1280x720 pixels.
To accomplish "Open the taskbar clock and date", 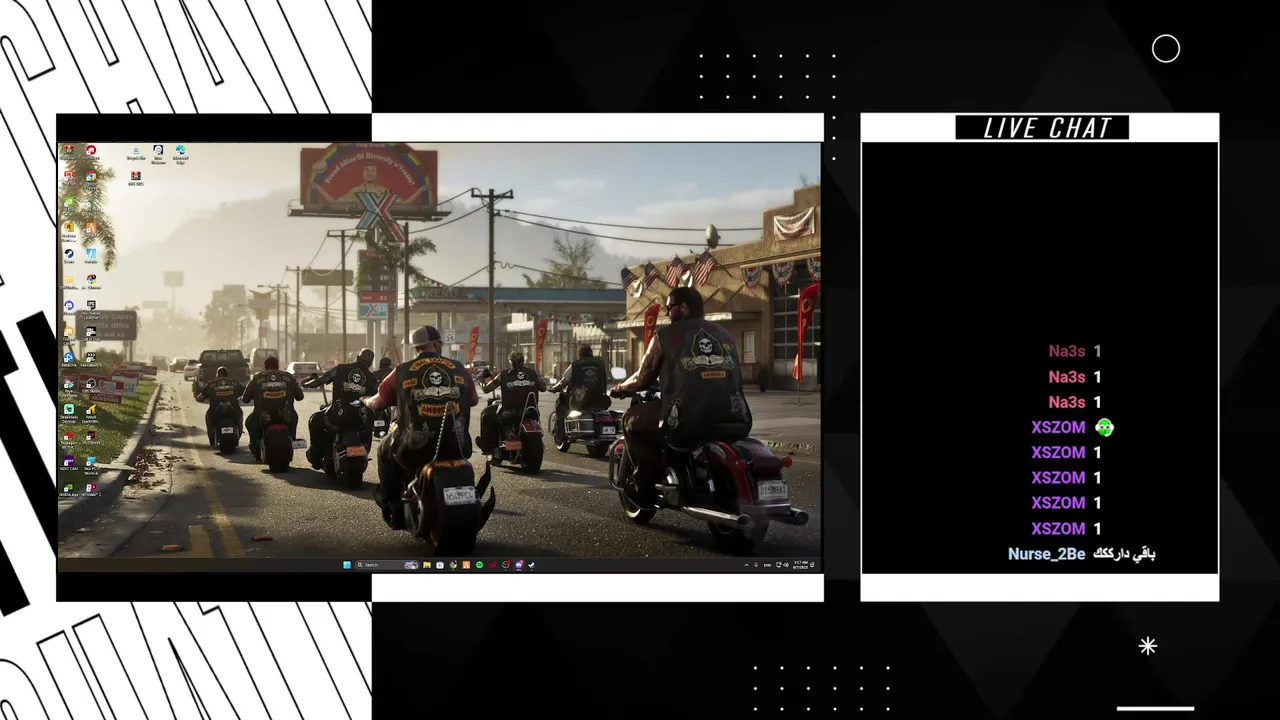I will pos(800,565).
